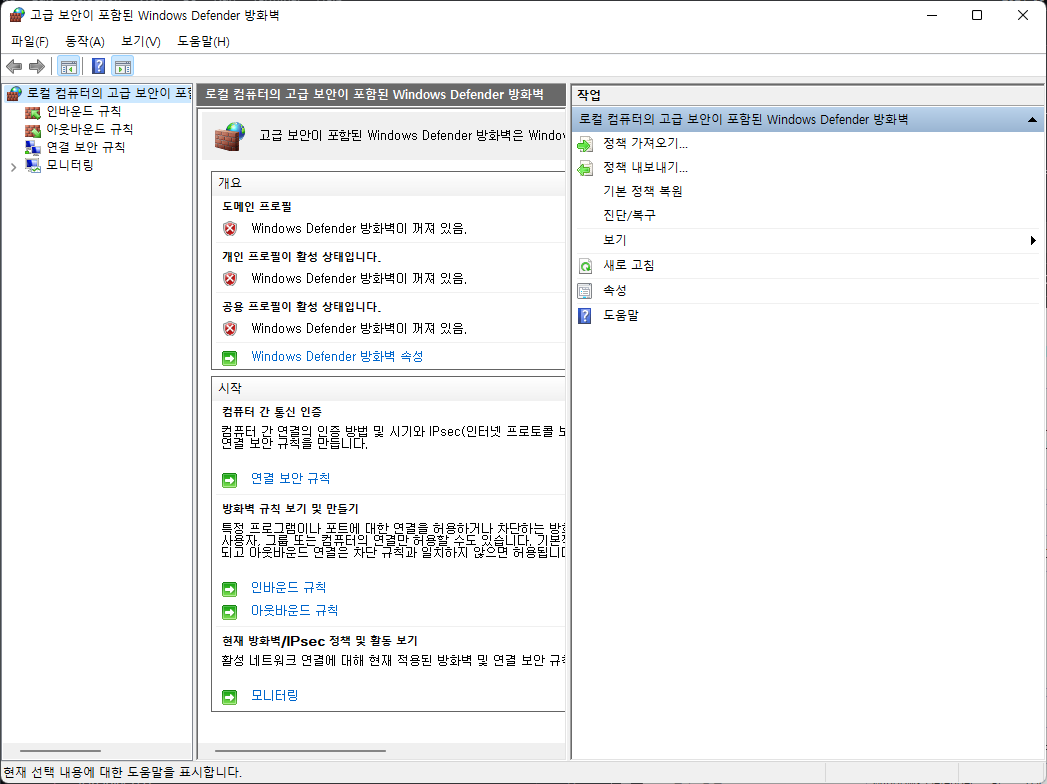Click green arrow beside 모니터링 link

(x=230, y=697)
